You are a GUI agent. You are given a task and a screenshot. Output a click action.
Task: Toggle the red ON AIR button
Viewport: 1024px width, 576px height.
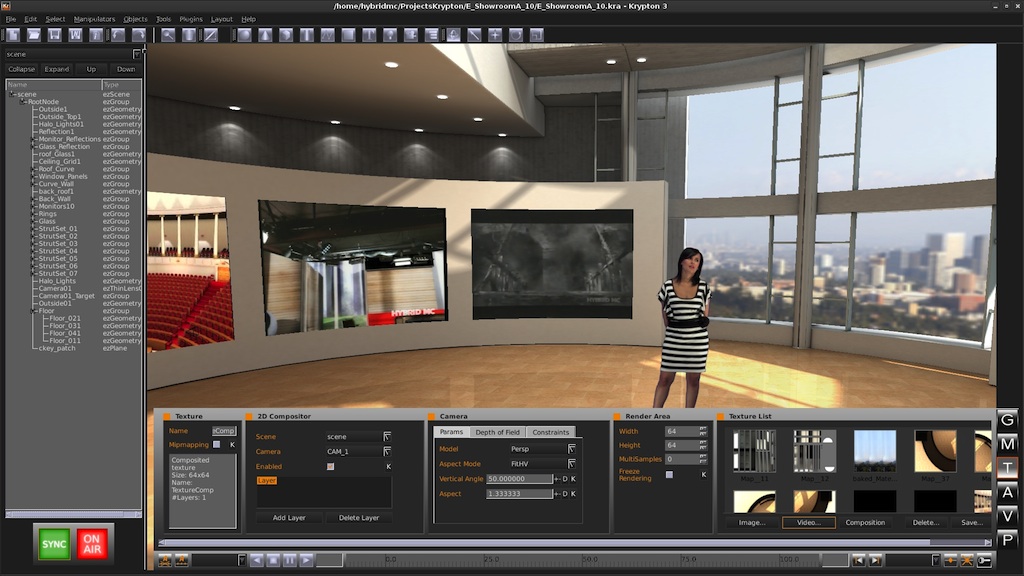click(x=92, y=544)
